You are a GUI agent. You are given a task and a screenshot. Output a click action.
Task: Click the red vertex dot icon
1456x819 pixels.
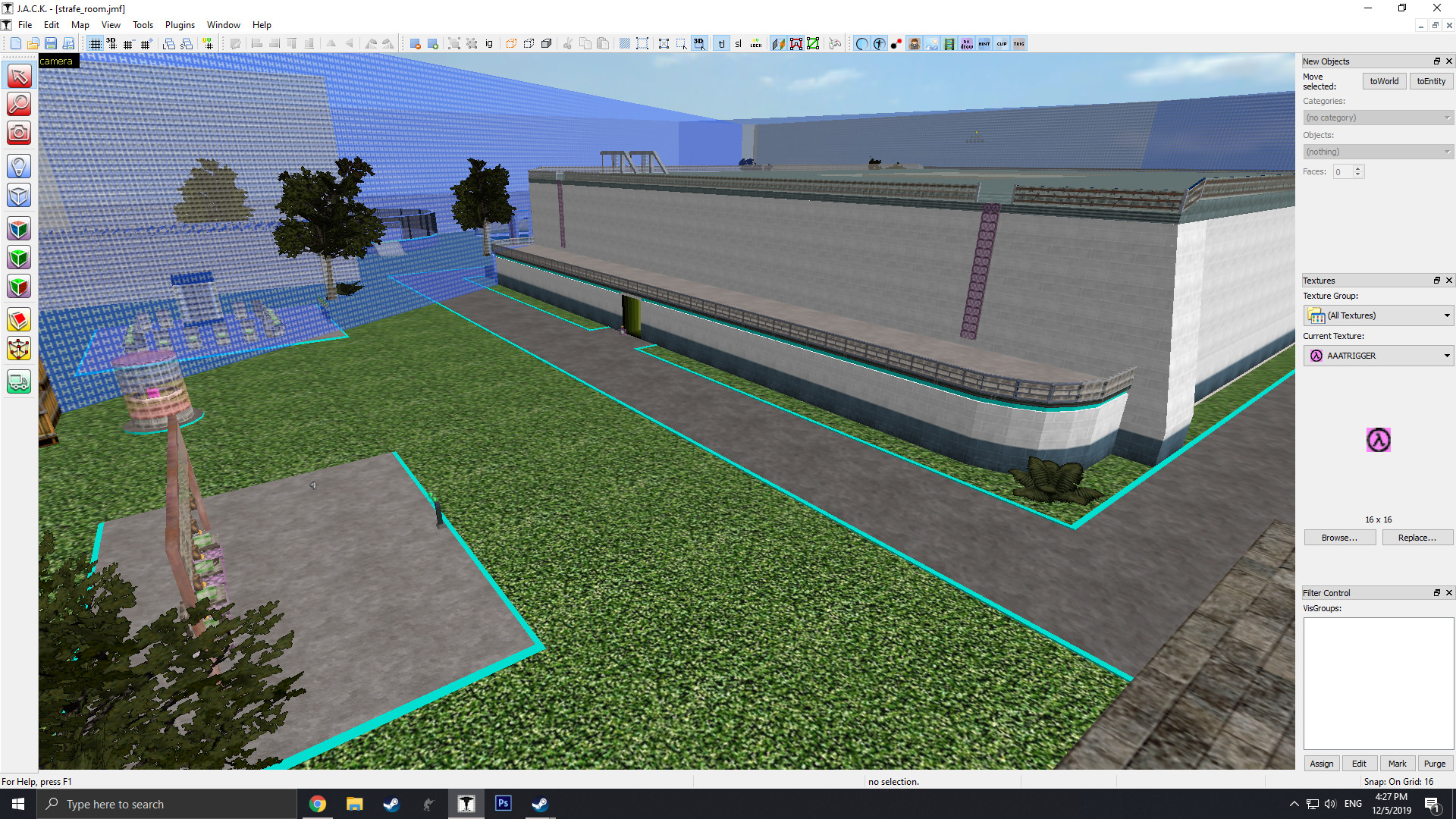896,43
